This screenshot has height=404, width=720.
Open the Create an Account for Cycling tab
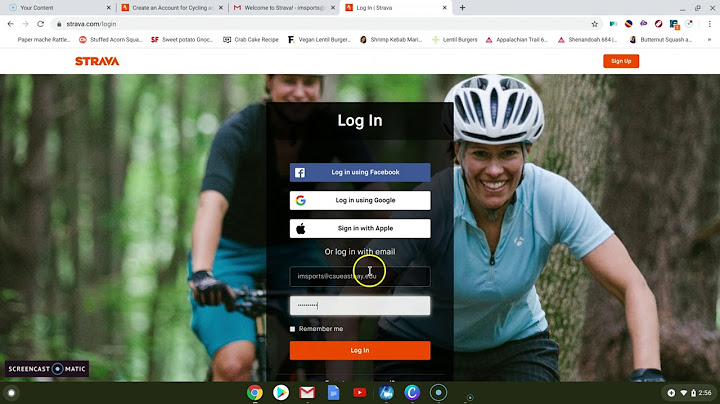click(172, 8)
